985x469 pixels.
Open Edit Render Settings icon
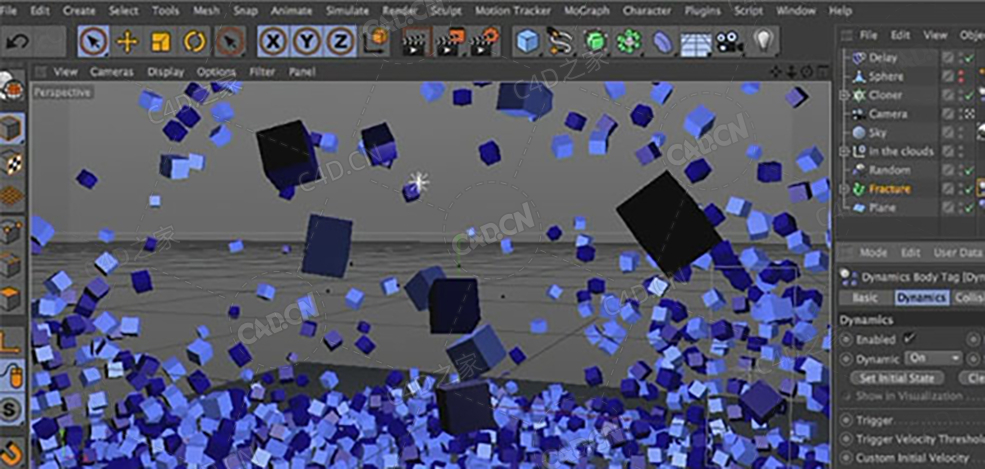tap(485, 41)
